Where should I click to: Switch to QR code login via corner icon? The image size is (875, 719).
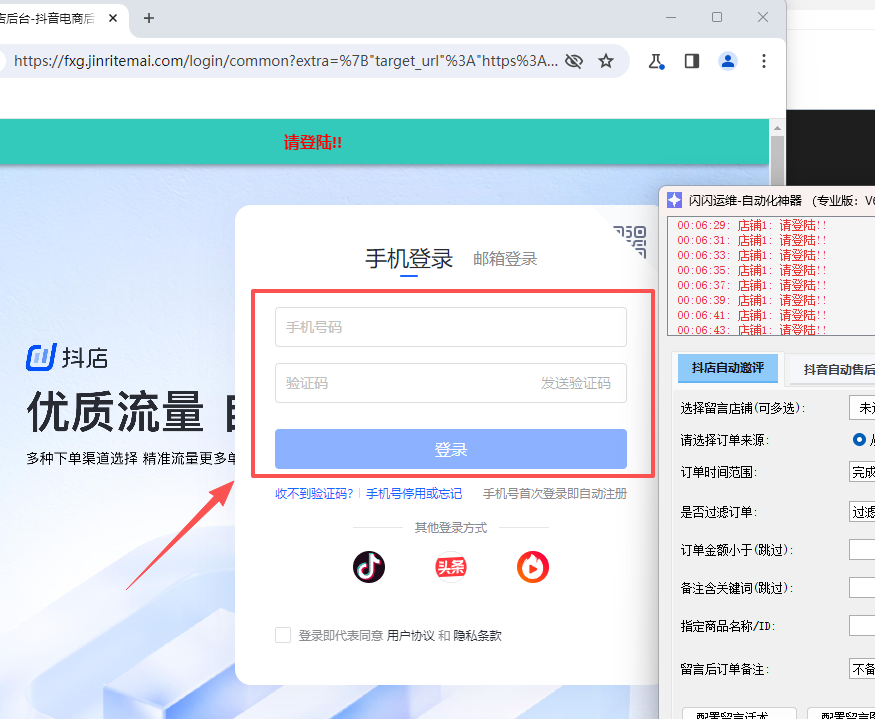[x=631, y=243]
